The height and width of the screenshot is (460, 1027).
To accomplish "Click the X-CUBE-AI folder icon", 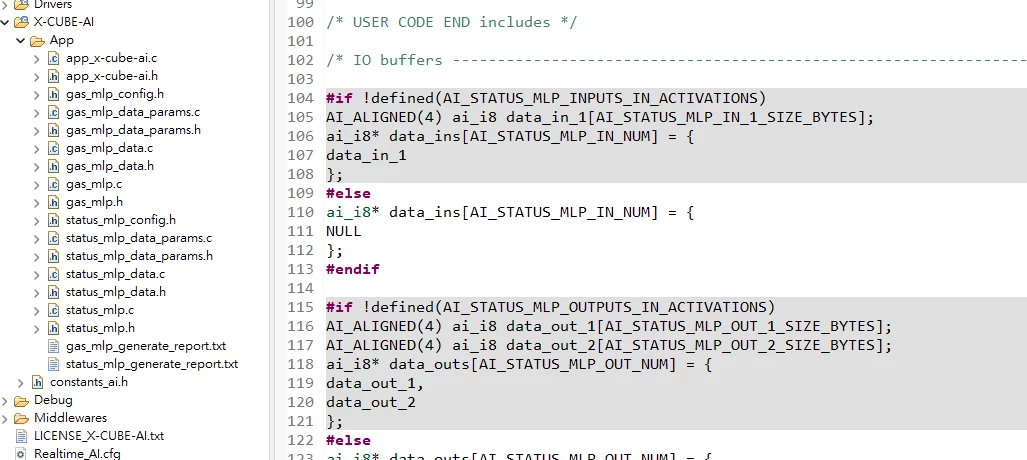I will tap(22, 22).
